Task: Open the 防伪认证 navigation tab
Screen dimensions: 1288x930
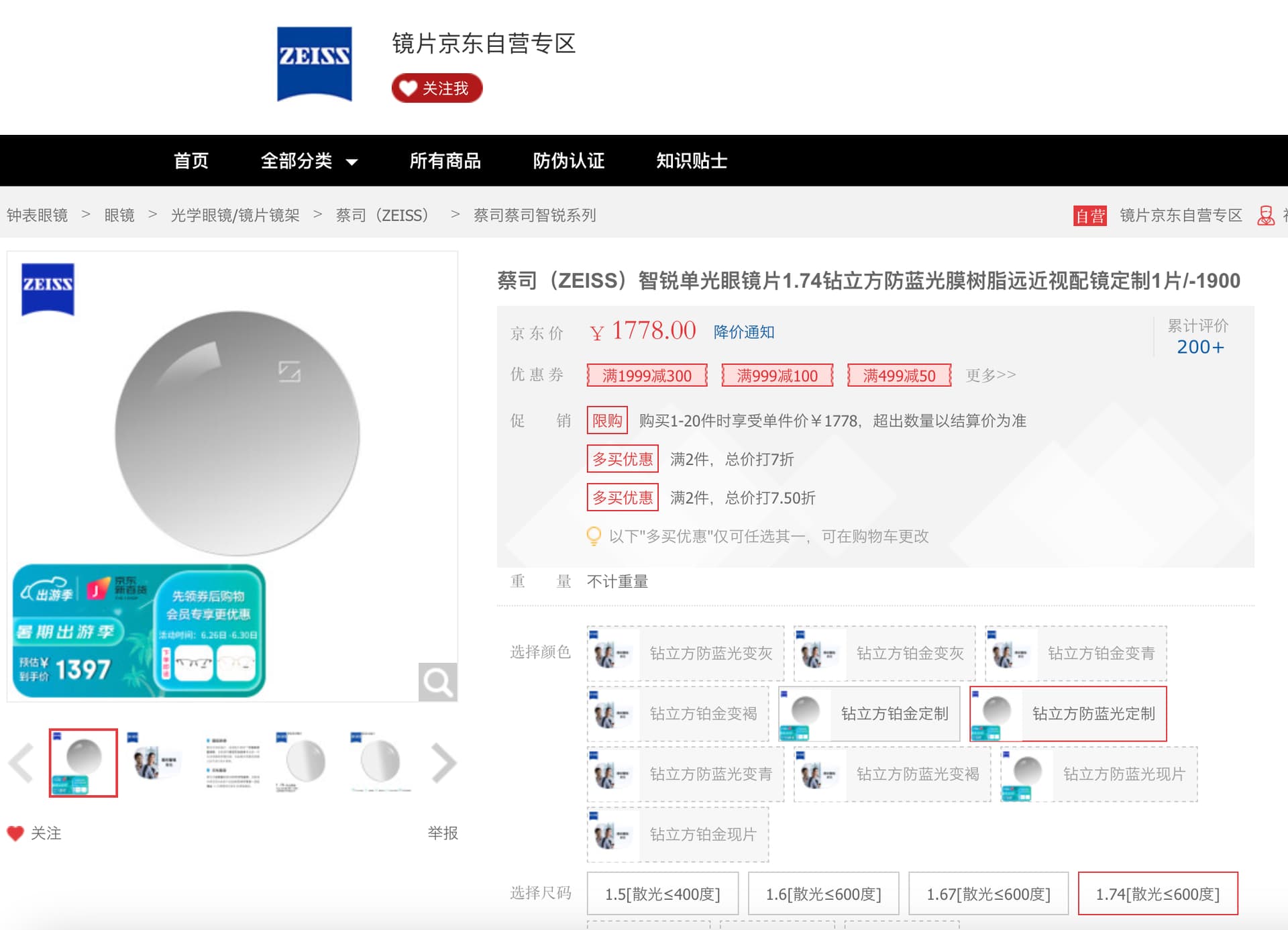Action: 569,161
